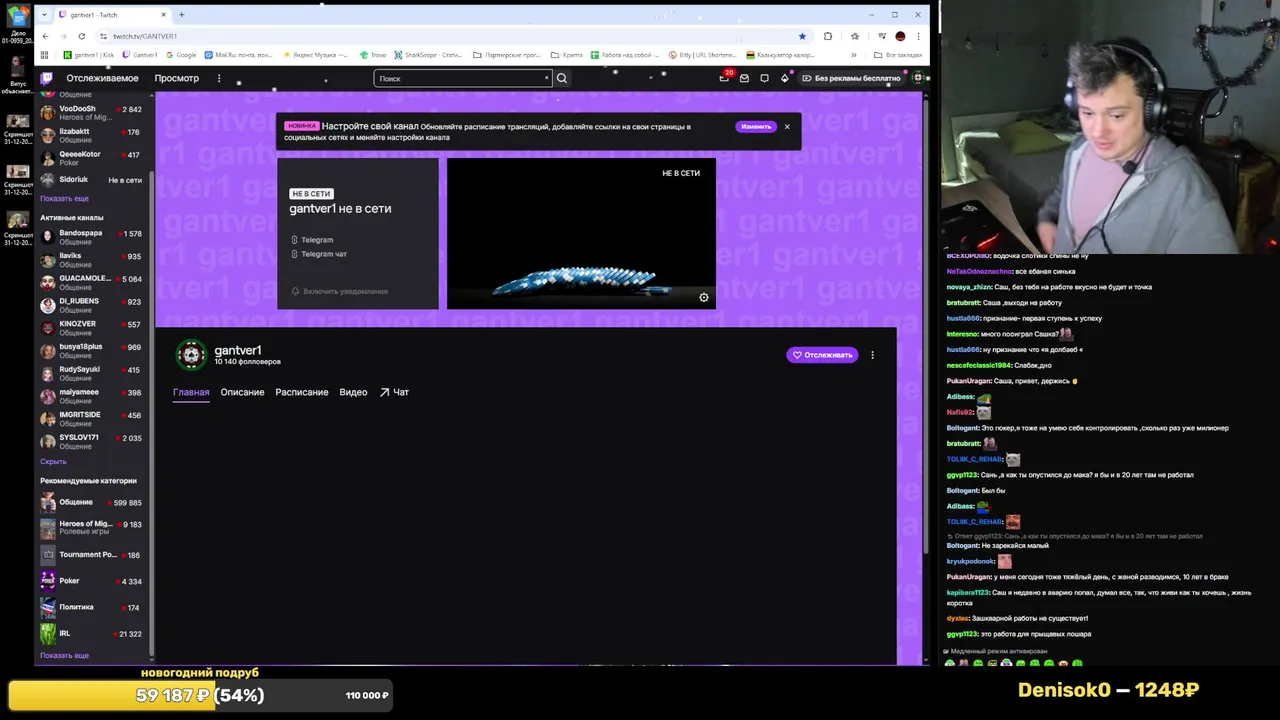Click the 'Изменить' button in banner

click(x=756, y=127)
